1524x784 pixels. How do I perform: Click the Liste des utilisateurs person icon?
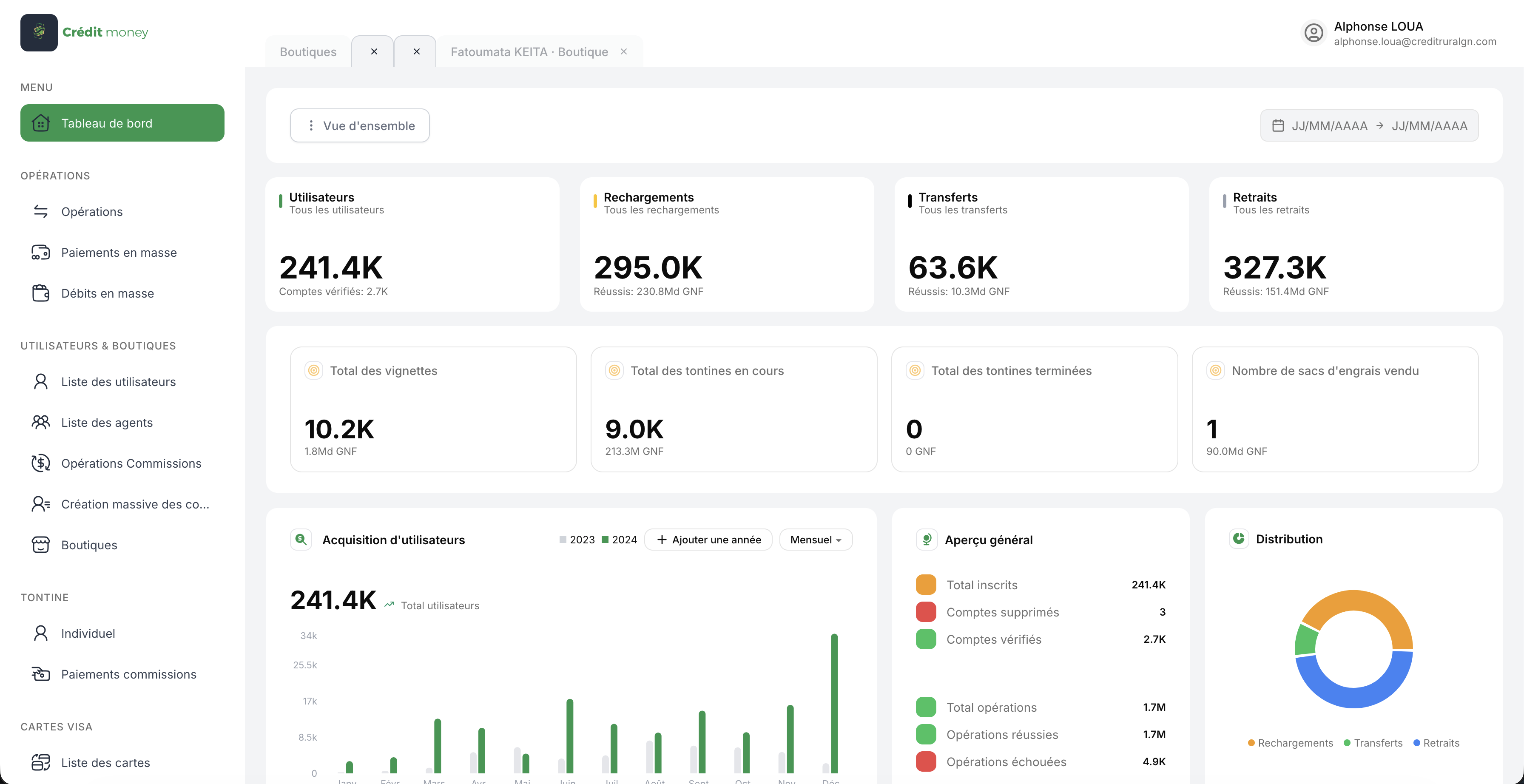41,382
